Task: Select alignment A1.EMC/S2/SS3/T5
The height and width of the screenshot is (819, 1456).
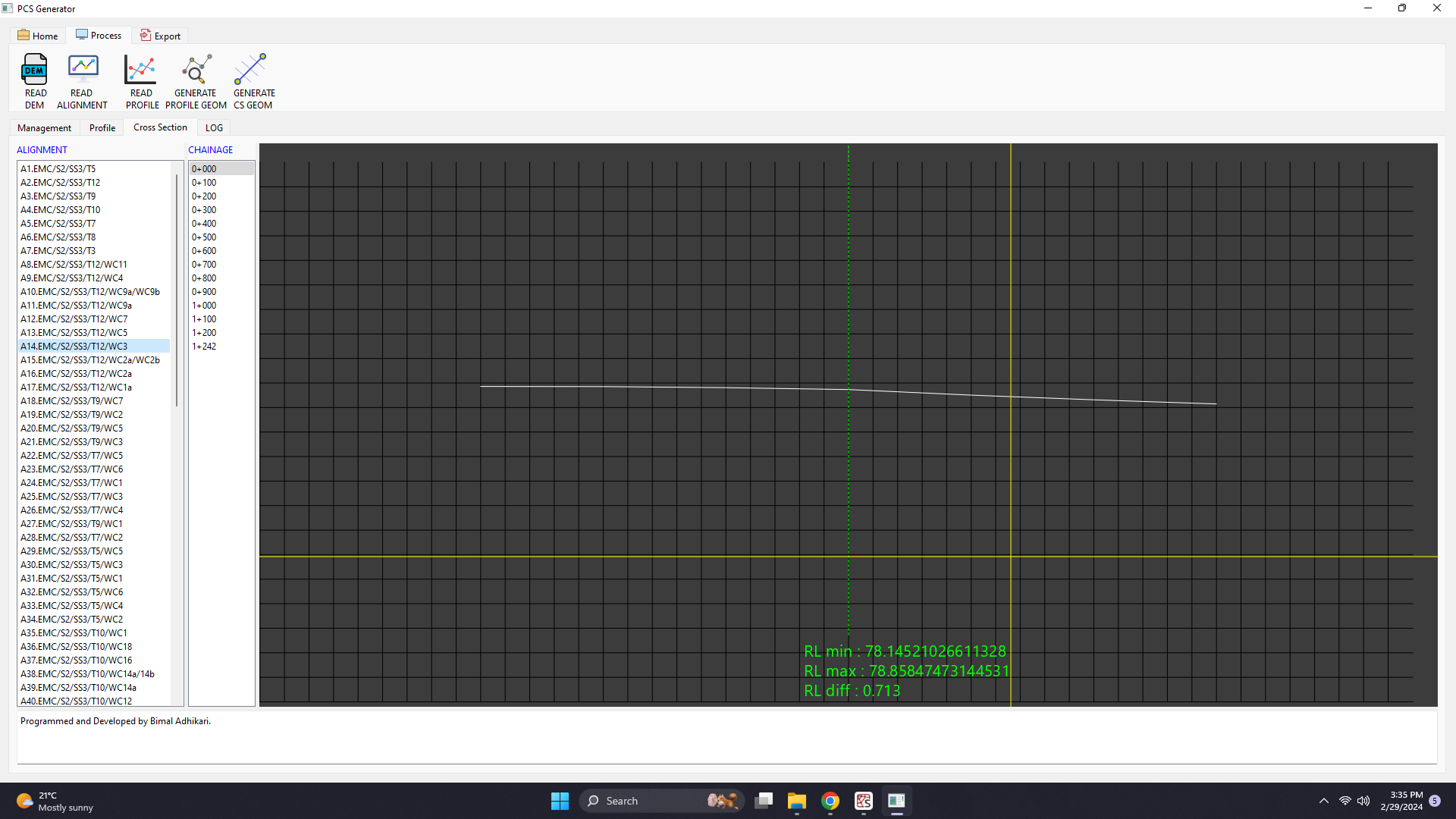Action: [58, 168]
